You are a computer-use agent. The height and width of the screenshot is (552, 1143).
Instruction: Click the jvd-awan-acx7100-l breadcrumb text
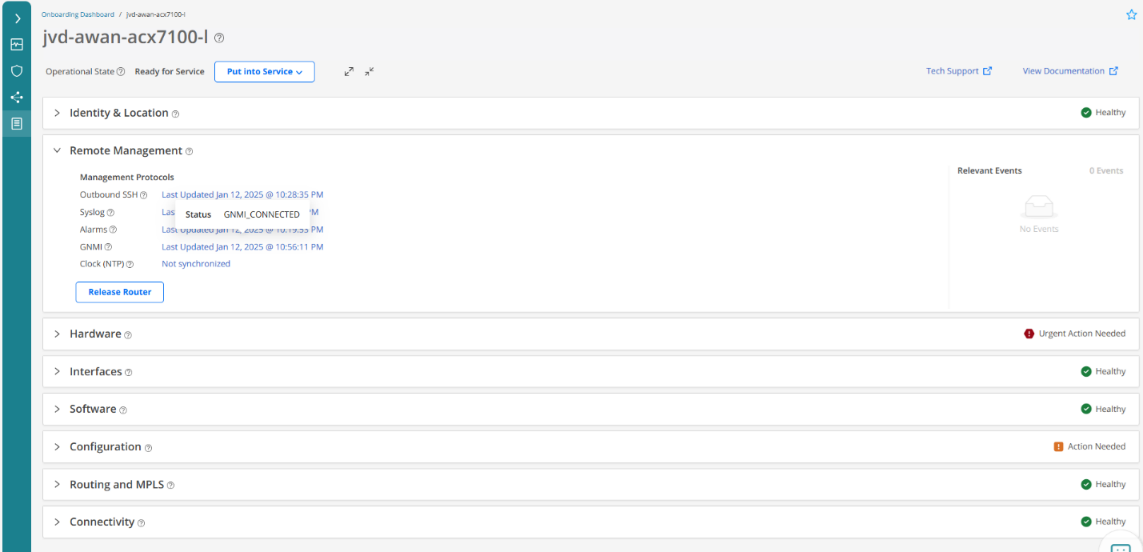155,14
